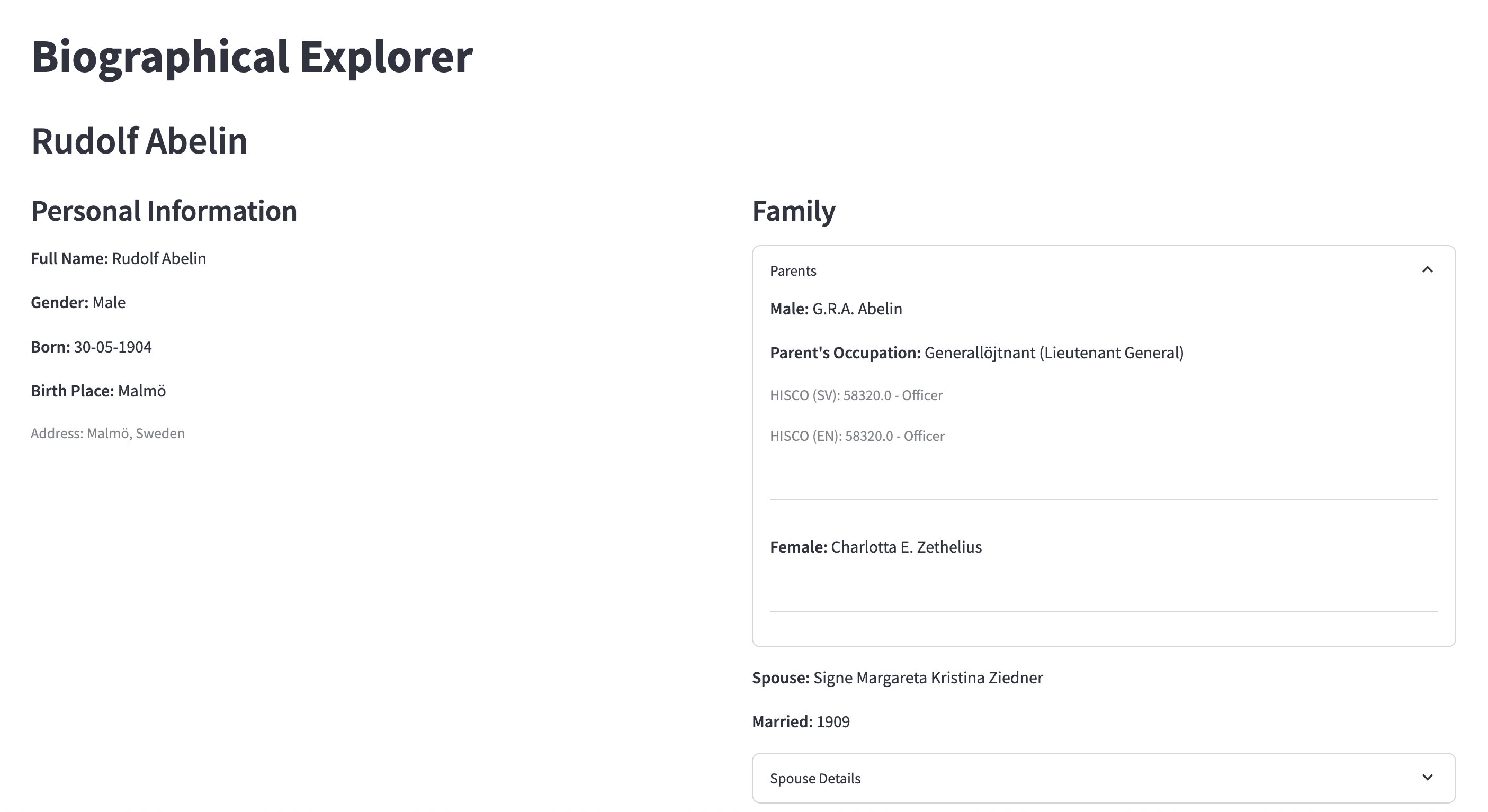Click spouse name Signe Margareta Kristina Ziedner
Viewport: 1488px width, 812px height.
coord(927,678)
